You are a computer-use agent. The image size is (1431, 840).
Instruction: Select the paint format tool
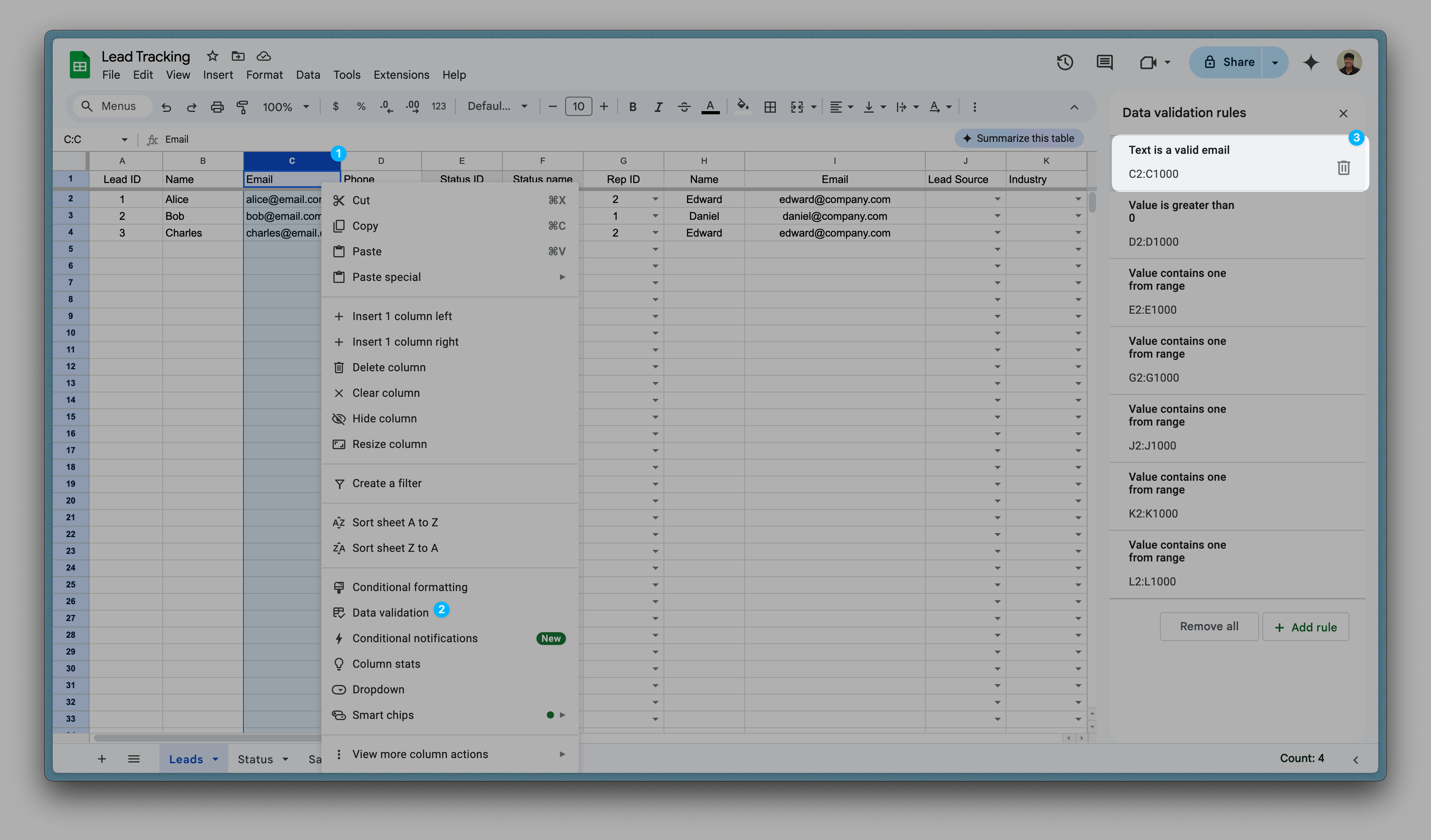pyautogui.click(x=243, y=107)
